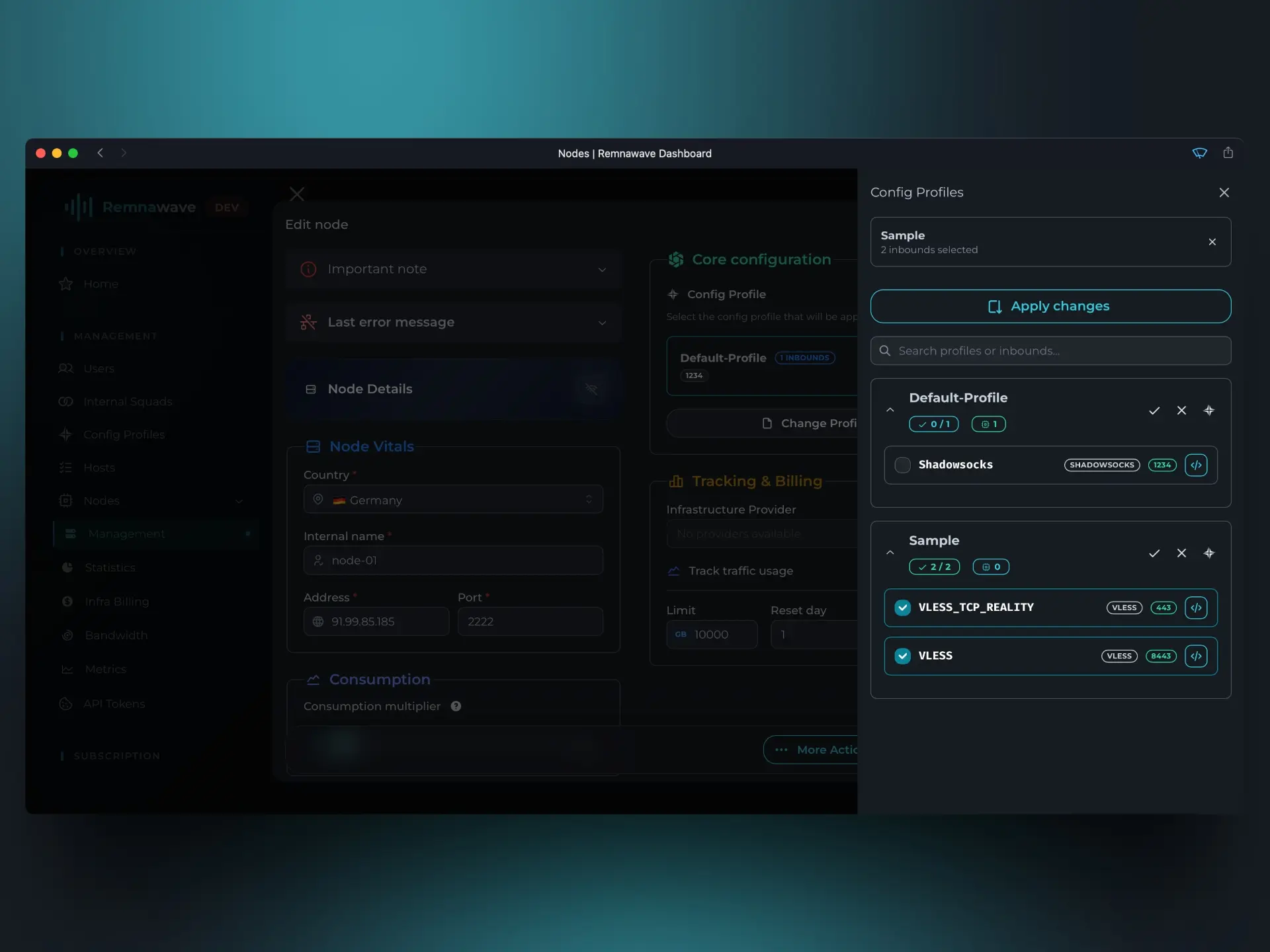The width and height of the screenshot is (1270, 952).
Task: Open the Hosts section from the sidebar
Action: 99,467
